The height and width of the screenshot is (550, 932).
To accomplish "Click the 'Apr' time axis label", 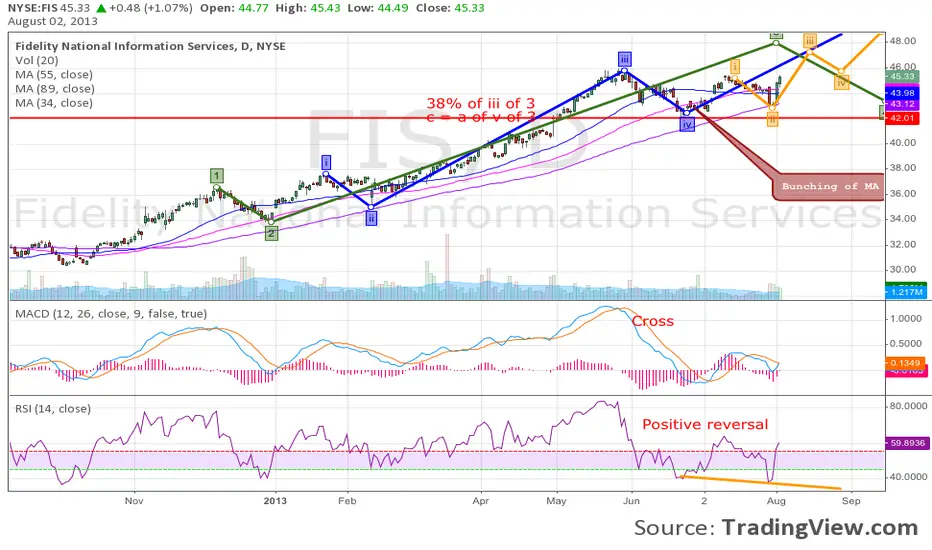I will coord(480,501).
